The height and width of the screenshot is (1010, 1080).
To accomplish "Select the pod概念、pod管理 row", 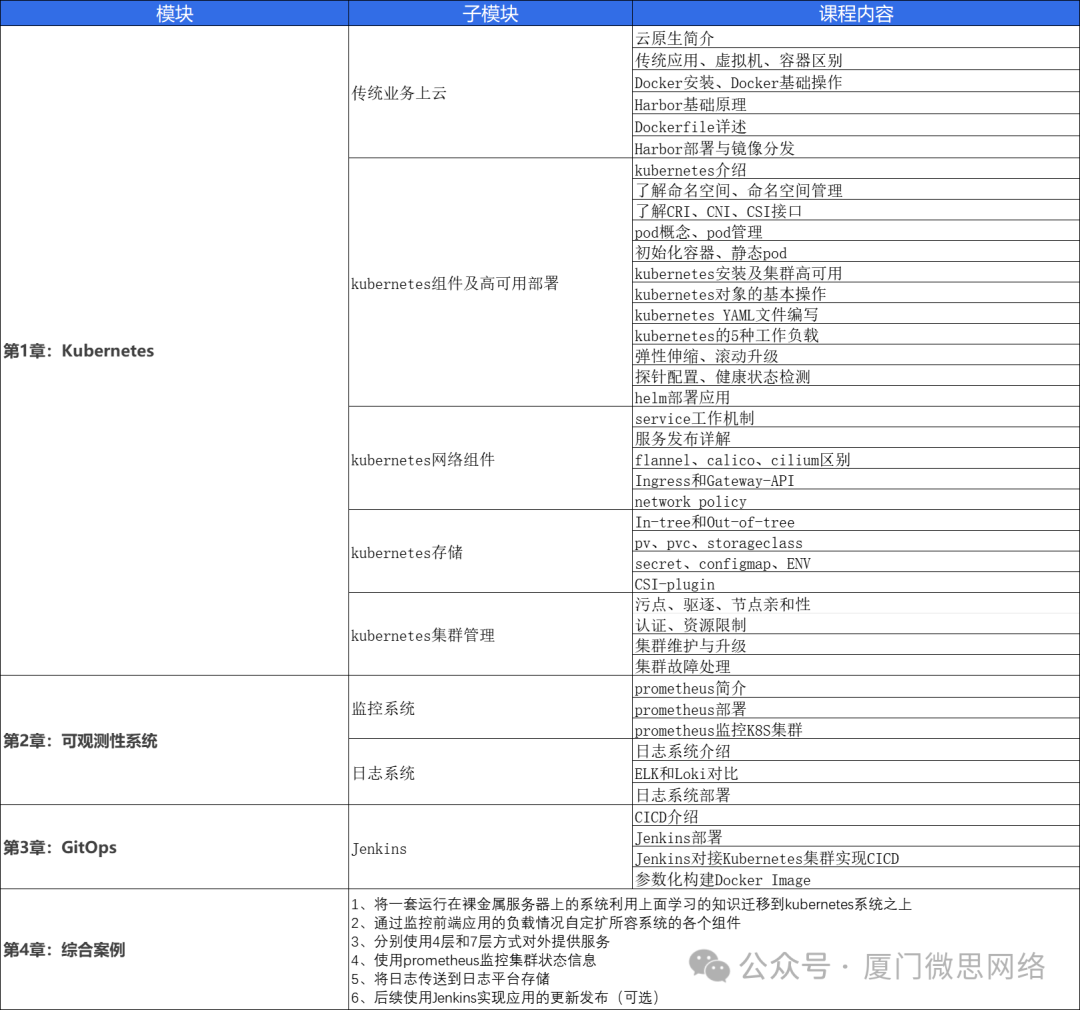I will click(855, 231).
